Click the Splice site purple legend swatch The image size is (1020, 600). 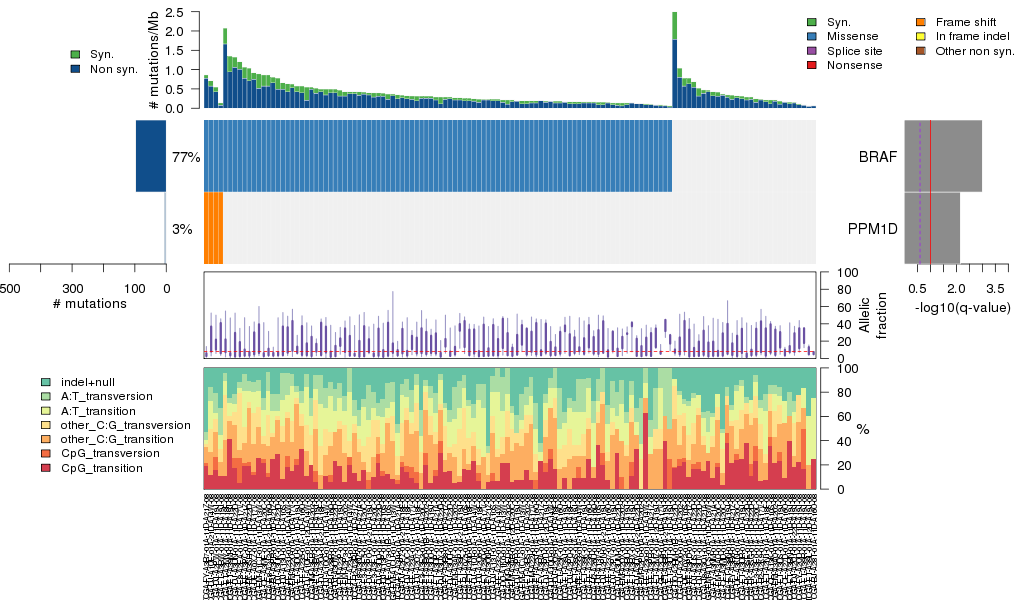coord(812,51)
